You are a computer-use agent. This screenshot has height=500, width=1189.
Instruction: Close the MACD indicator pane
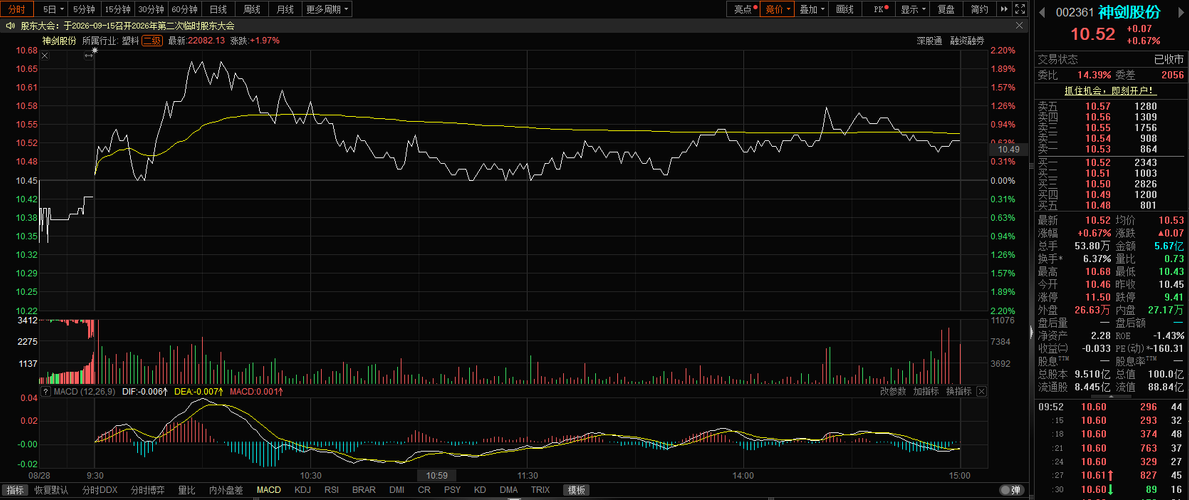tap(982, 392)
